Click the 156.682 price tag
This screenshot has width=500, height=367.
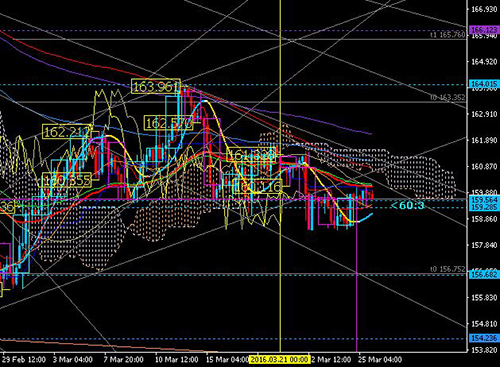point(484,275)
